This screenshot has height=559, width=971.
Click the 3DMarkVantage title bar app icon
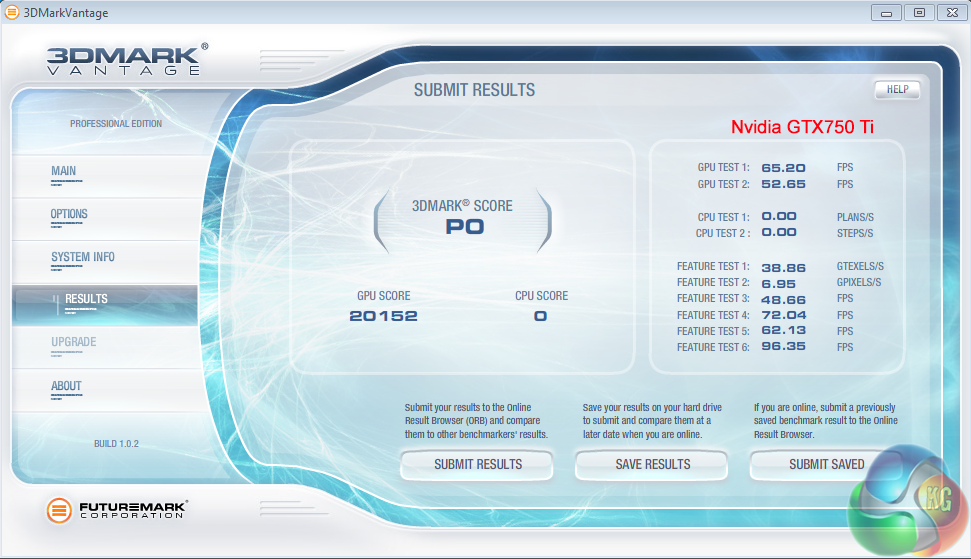pyautogui.click(x=11, y=12)
